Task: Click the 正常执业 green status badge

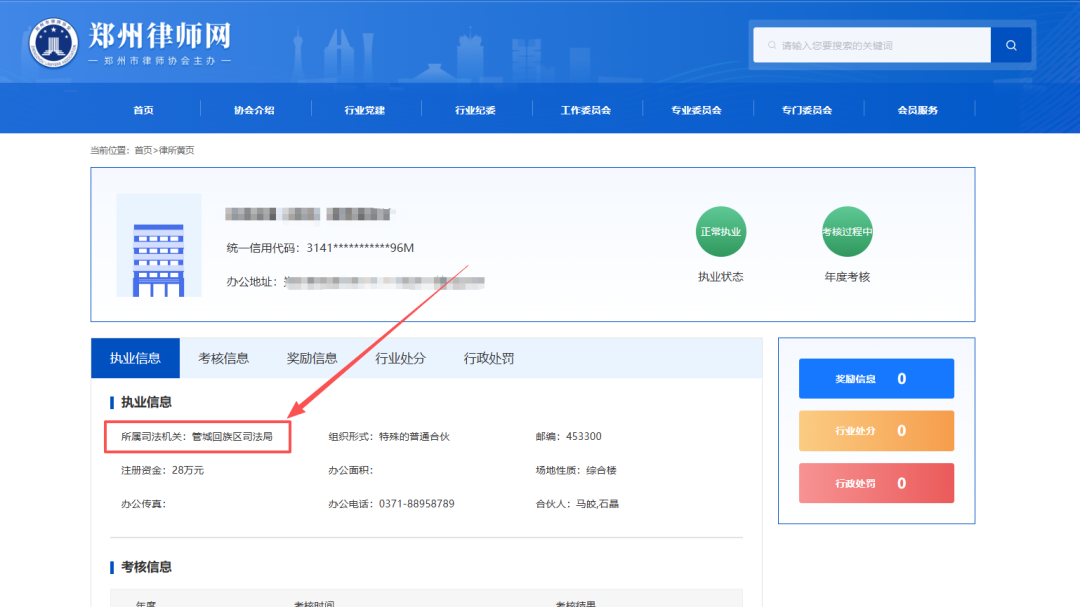Action: pyautogui.click(x=720, y=232)
